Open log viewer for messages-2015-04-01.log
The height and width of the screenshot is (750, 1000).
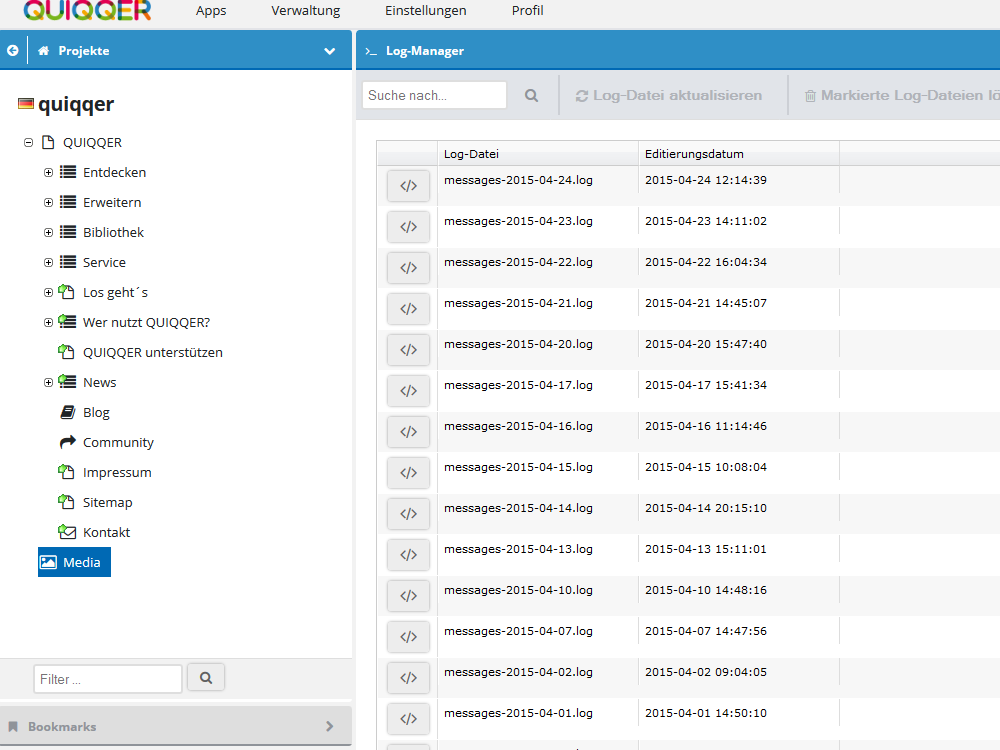point(408,719)
